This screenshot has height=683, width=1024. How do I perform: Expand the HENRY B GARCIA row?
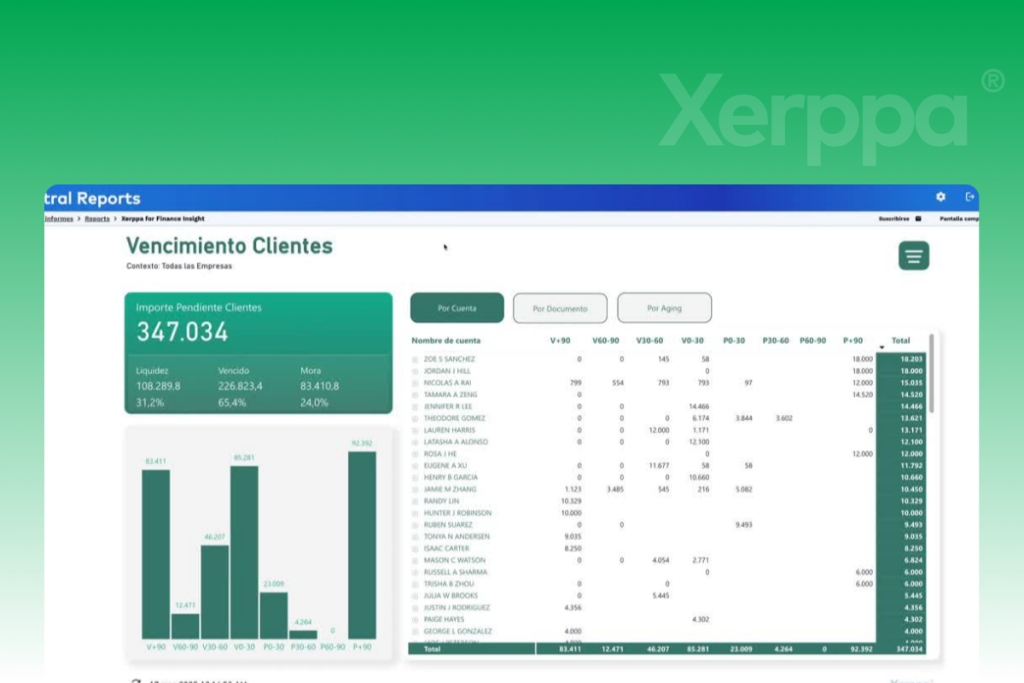pyautogui.click(x=415, y=478)
